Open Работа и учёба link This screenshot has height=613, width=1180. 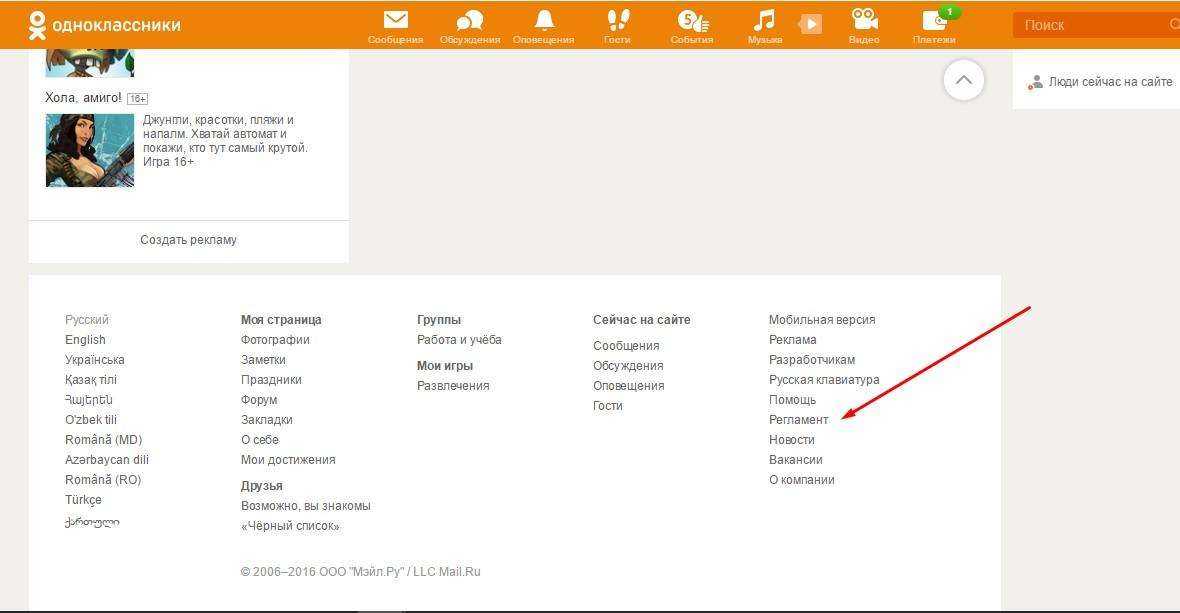(x=459, y=340)
